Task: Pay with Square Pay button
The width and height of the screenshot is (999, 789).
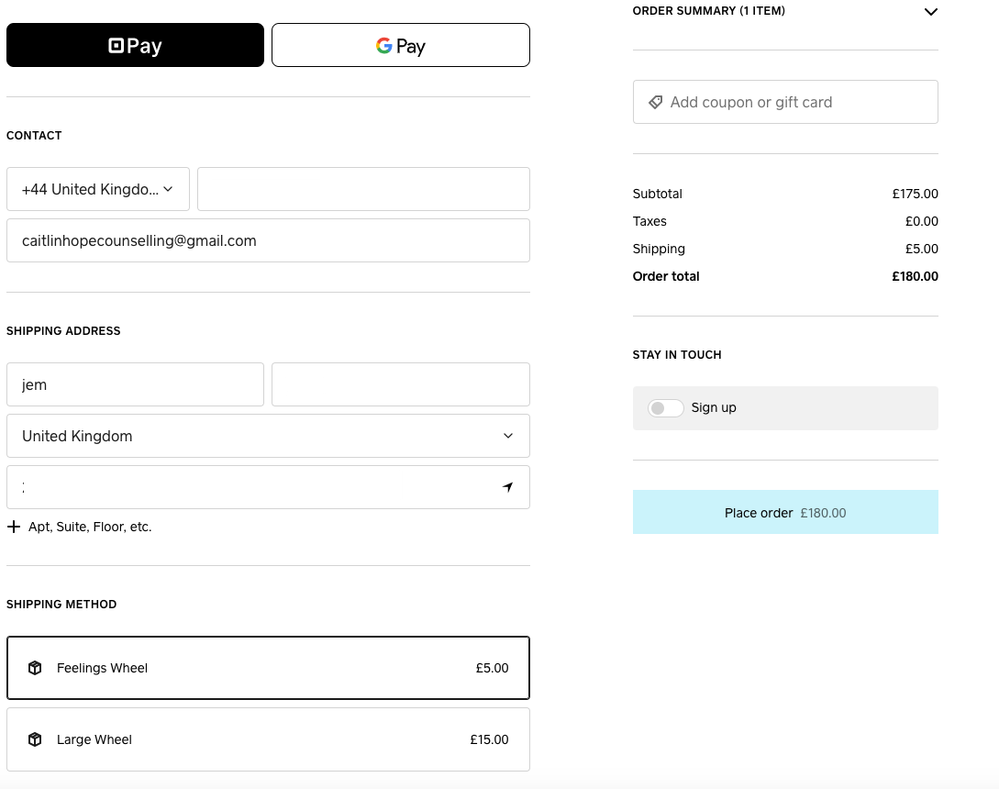Action: click(x=135, y=45)
